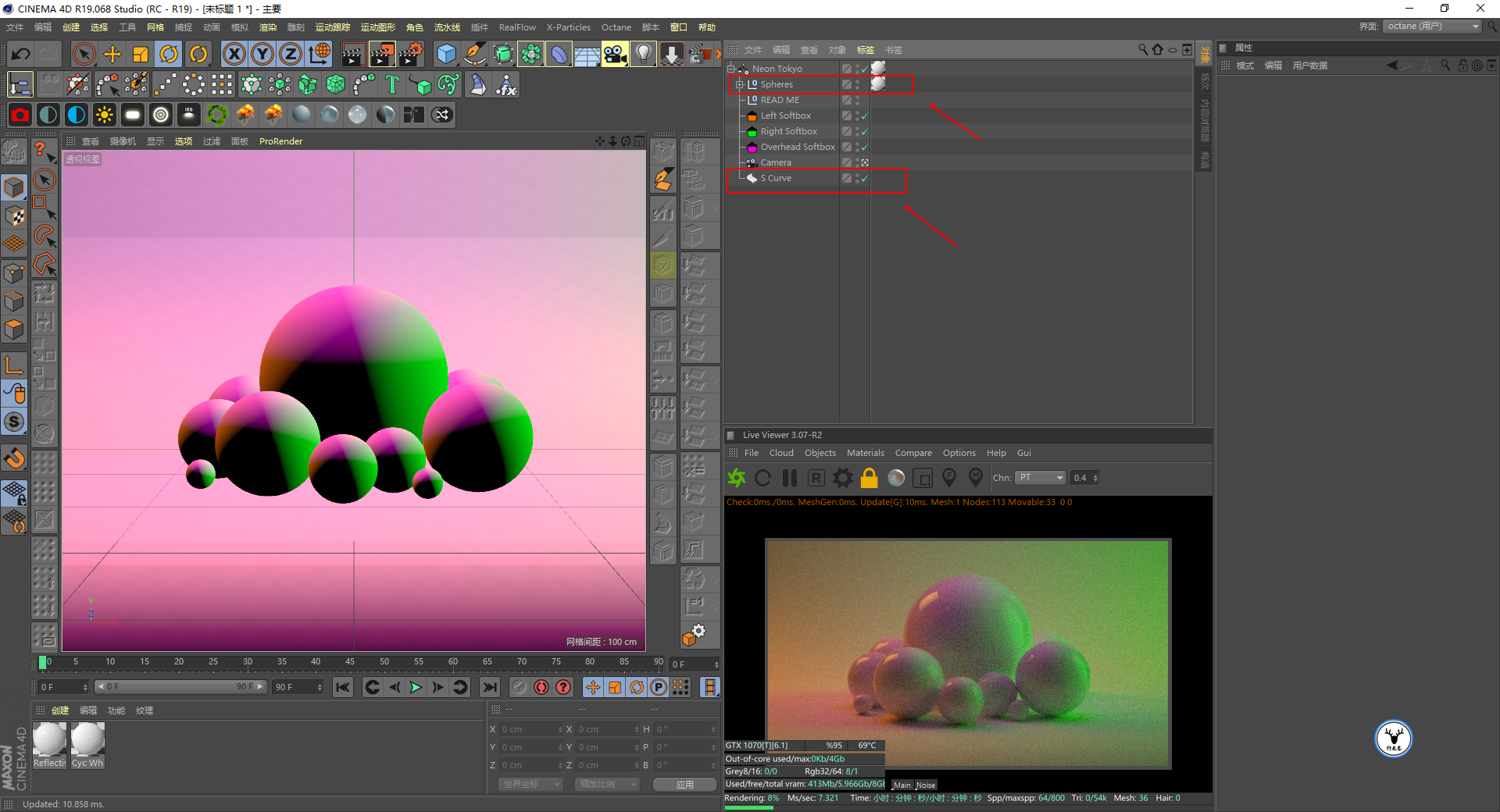Viewport: 1500px width, 812px height.
Task: Click the Undo arrow icon
Action: pos(21,54)
